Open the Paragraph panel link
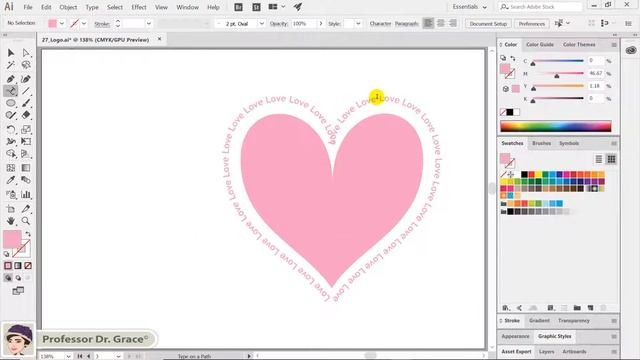The height and width of the screenshot is (360, 640). (407, 24)
